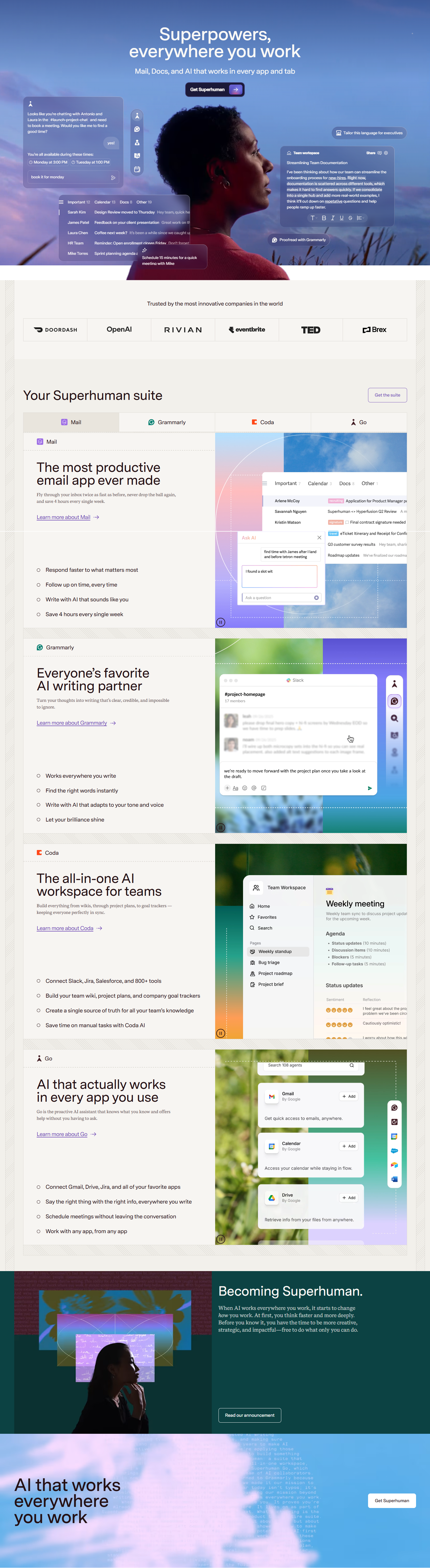The height and width of the screenshot is (1568, 430).
Task: Add the Gmail agent
Action: 349,1096
